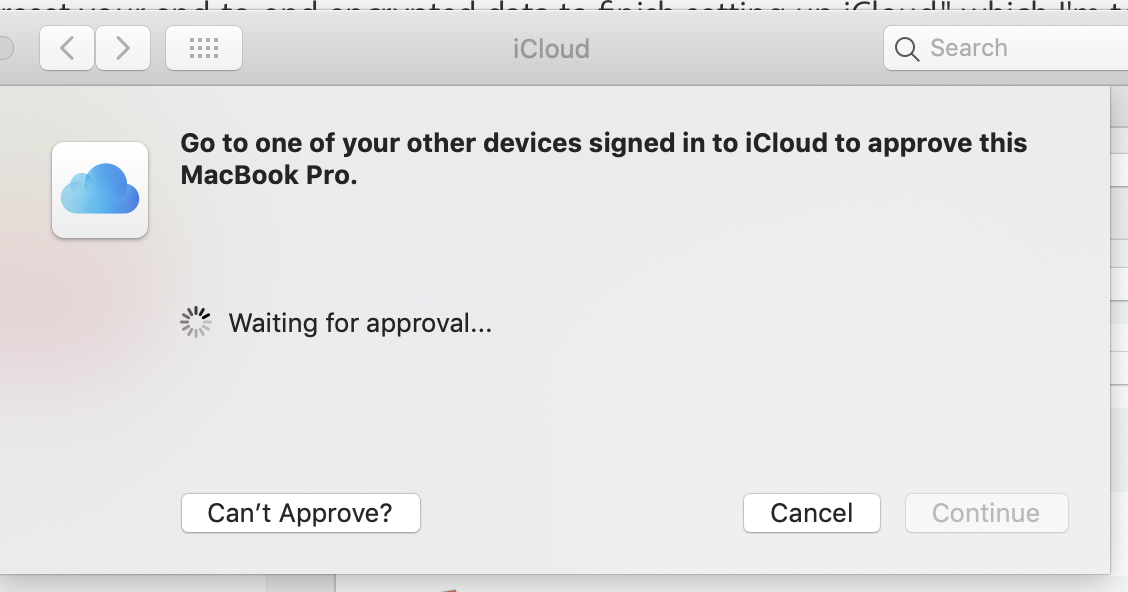Viewport: 1128px width, 592px height.
Task: Click the iCloud window title
Action: point(551,48)
